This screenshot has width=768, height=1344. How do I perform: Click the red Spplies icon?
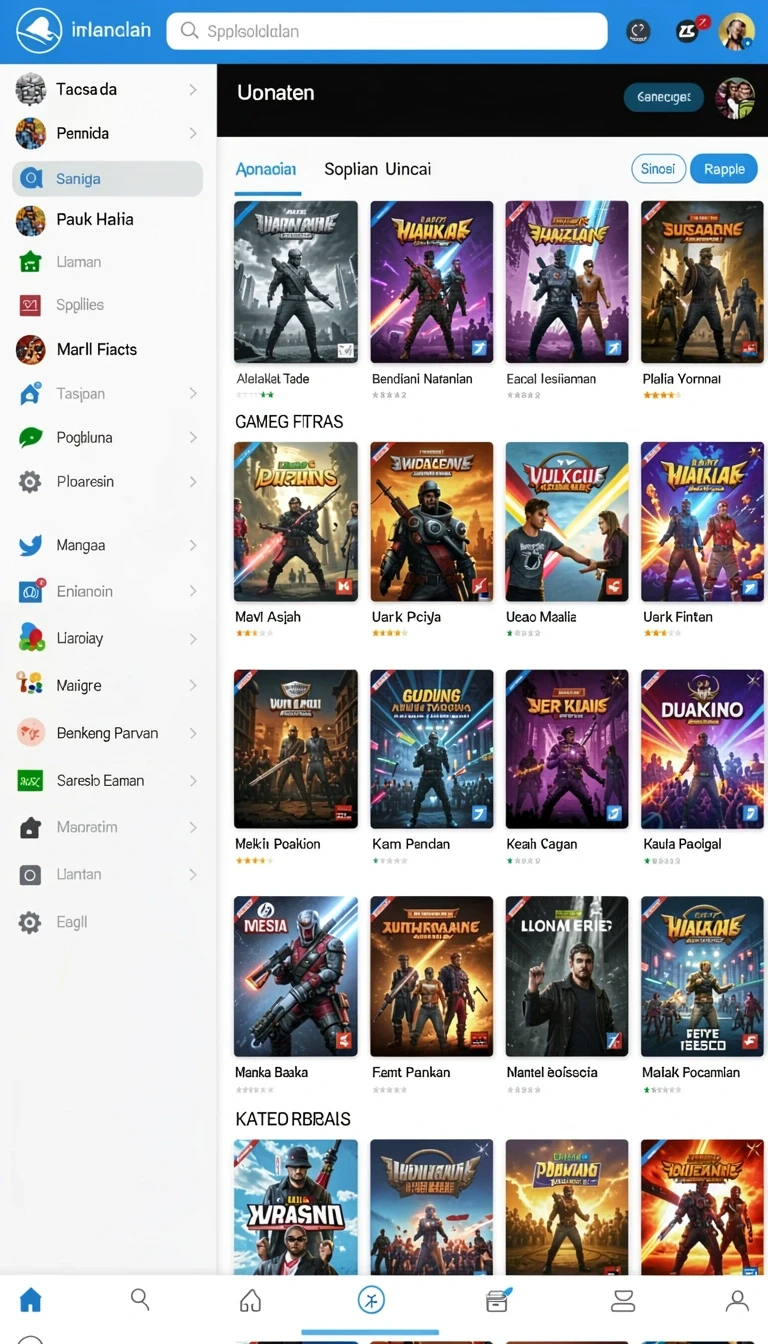(x=30, y=305)
